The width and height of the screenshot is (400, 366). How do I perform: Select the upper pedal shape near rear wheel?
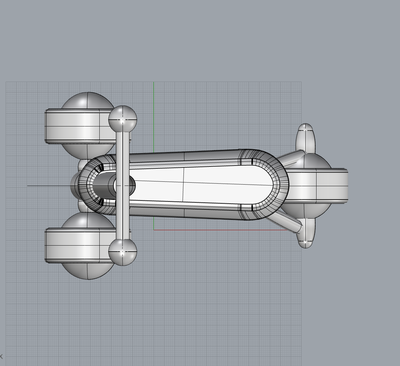coord(305,138)
